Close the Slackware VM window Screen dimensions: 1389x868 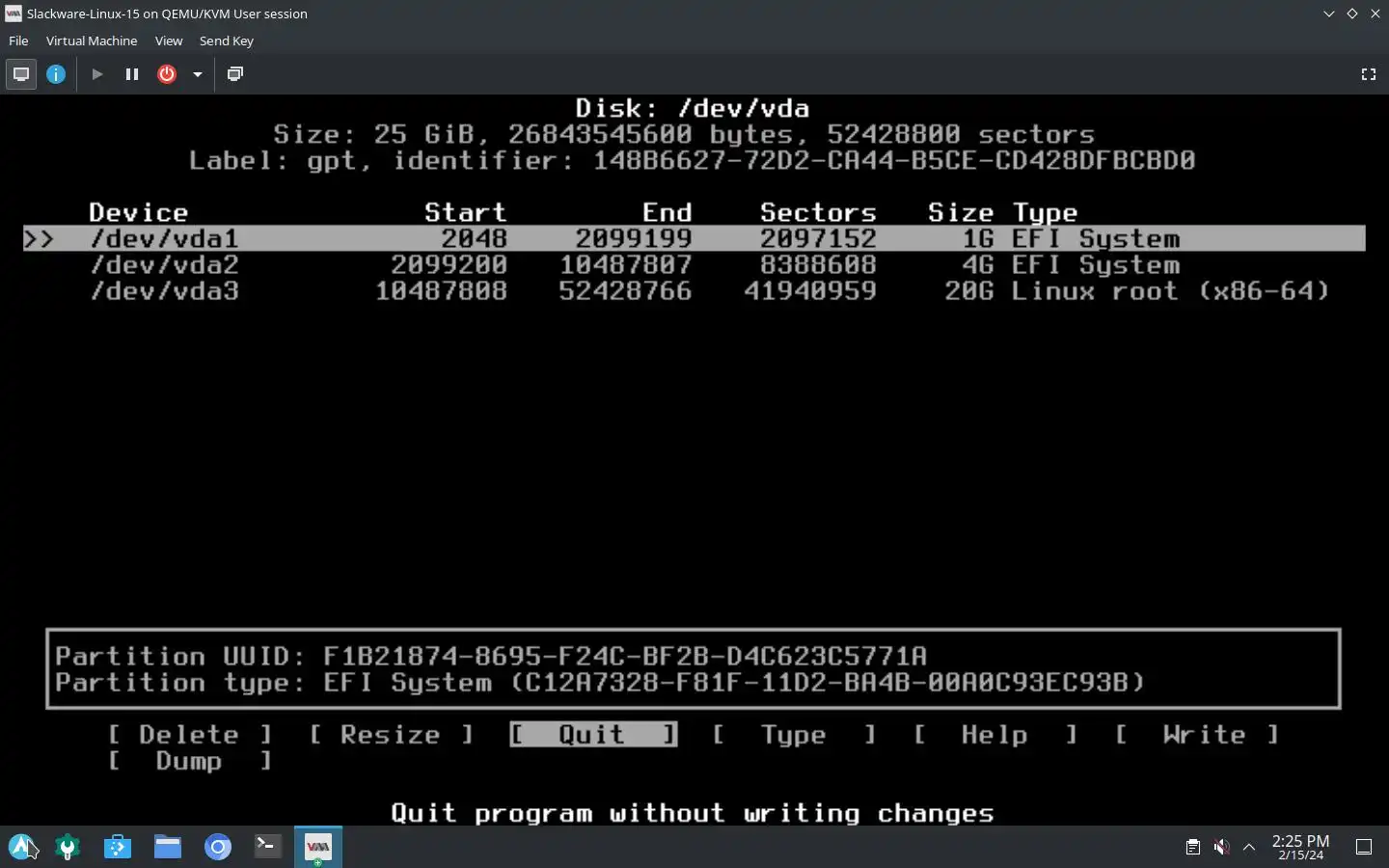[1375, 14]
